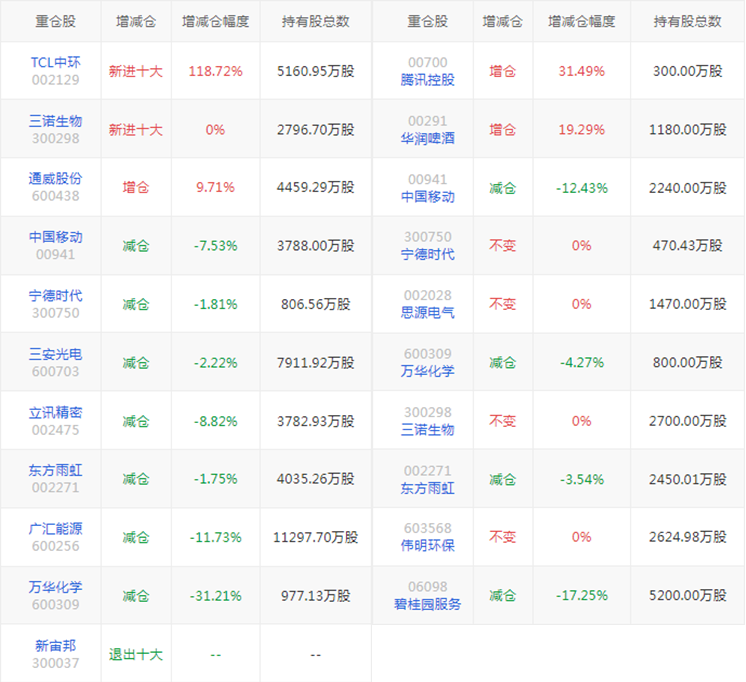Open 通威股份 stock link
This screenshot has width=746, height=682.
pos(56,178)
